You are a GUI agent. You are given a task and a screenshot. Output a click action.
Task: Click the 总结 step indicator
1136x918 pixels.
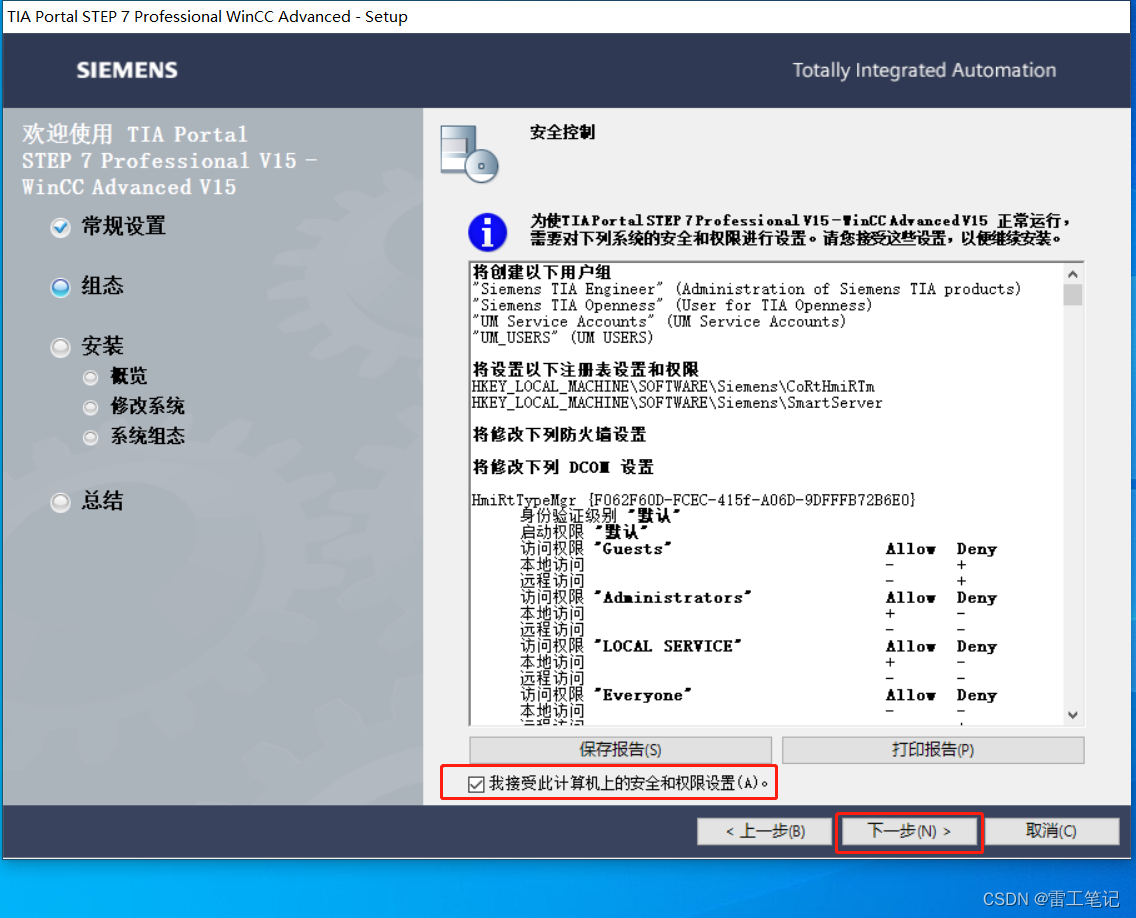[x=60, y=501]
